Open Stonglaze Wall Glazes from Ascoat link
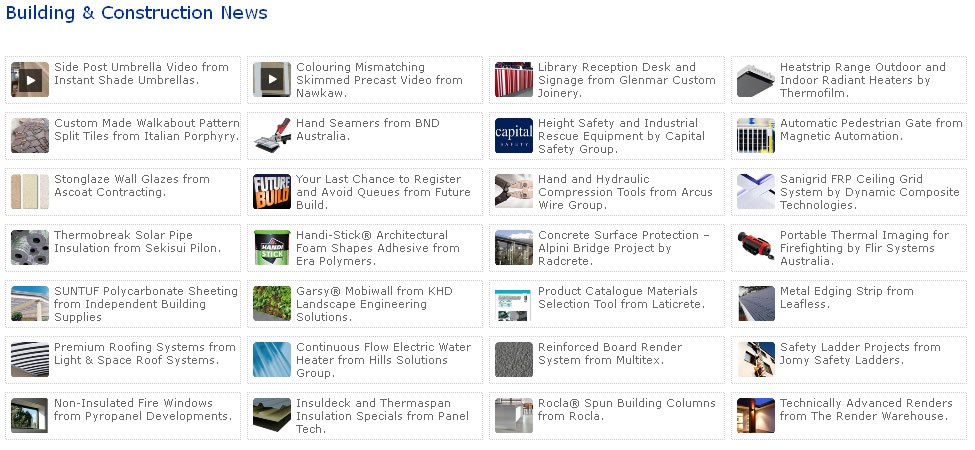 coord(132,185)
